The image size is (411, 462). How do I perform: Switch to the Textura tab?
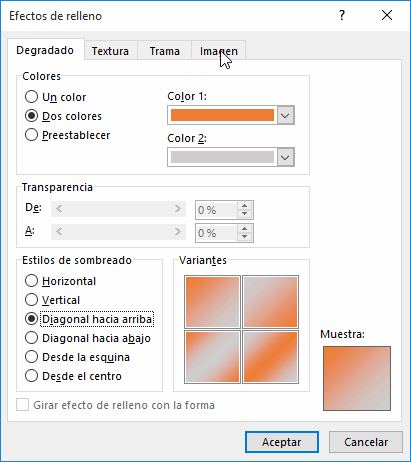(110, 51)
